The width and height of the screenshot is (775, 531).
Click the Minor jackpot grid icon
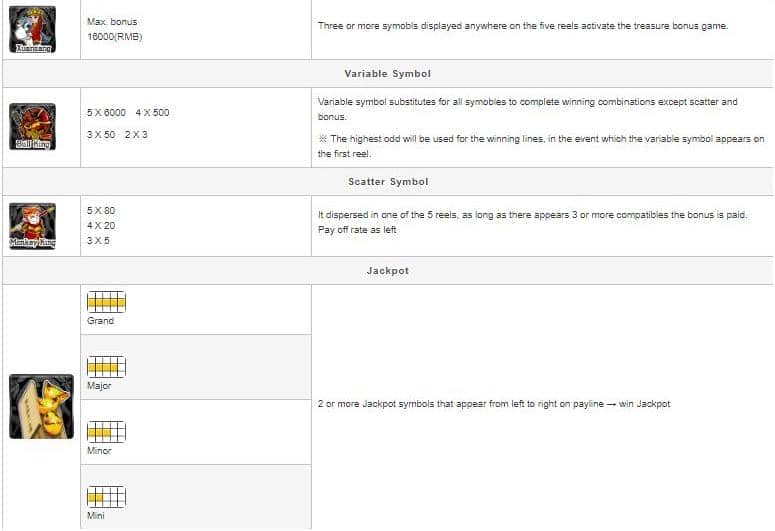[x=106, y=432]
